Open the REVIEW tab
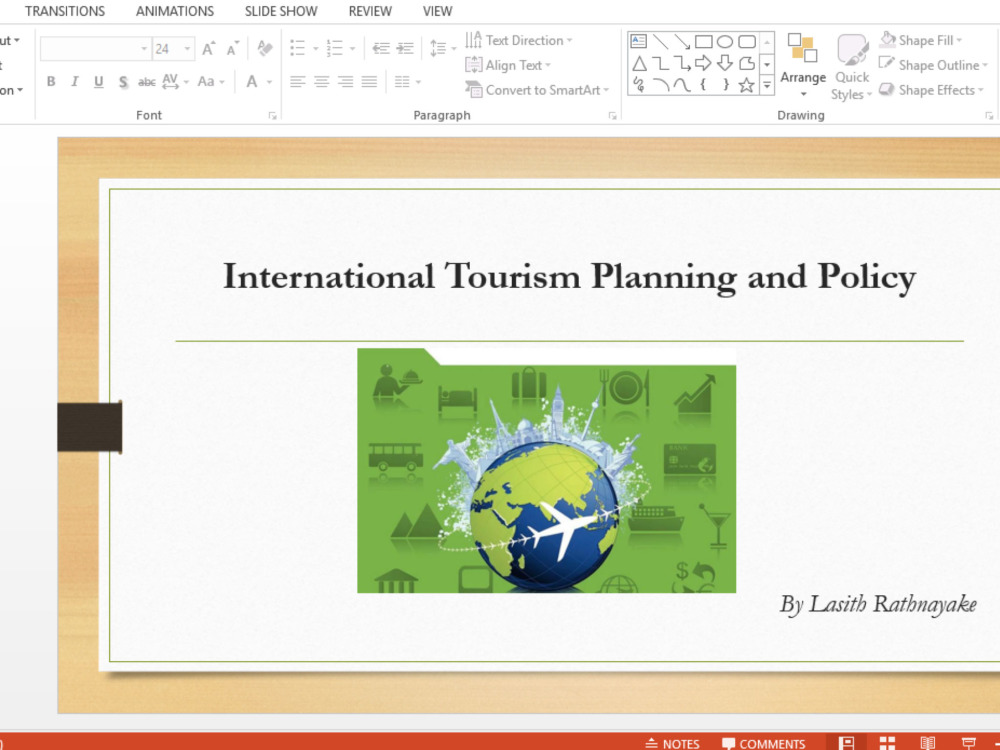 [370, 11]
